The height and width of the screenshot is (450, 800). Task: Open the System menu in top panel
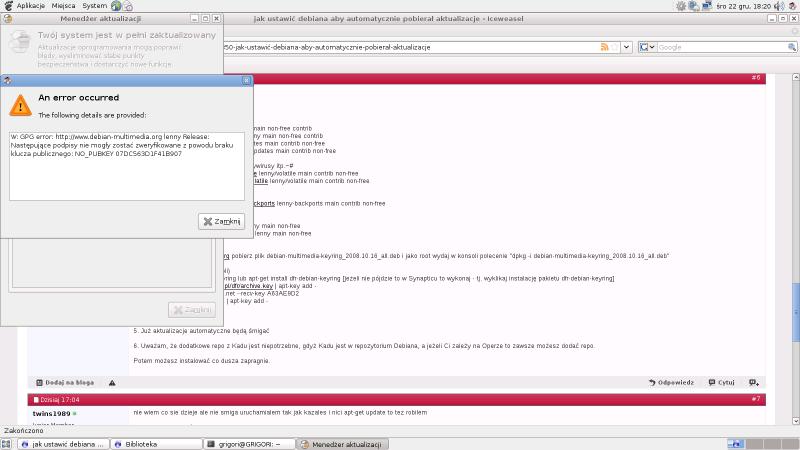(x=94, y=6)
